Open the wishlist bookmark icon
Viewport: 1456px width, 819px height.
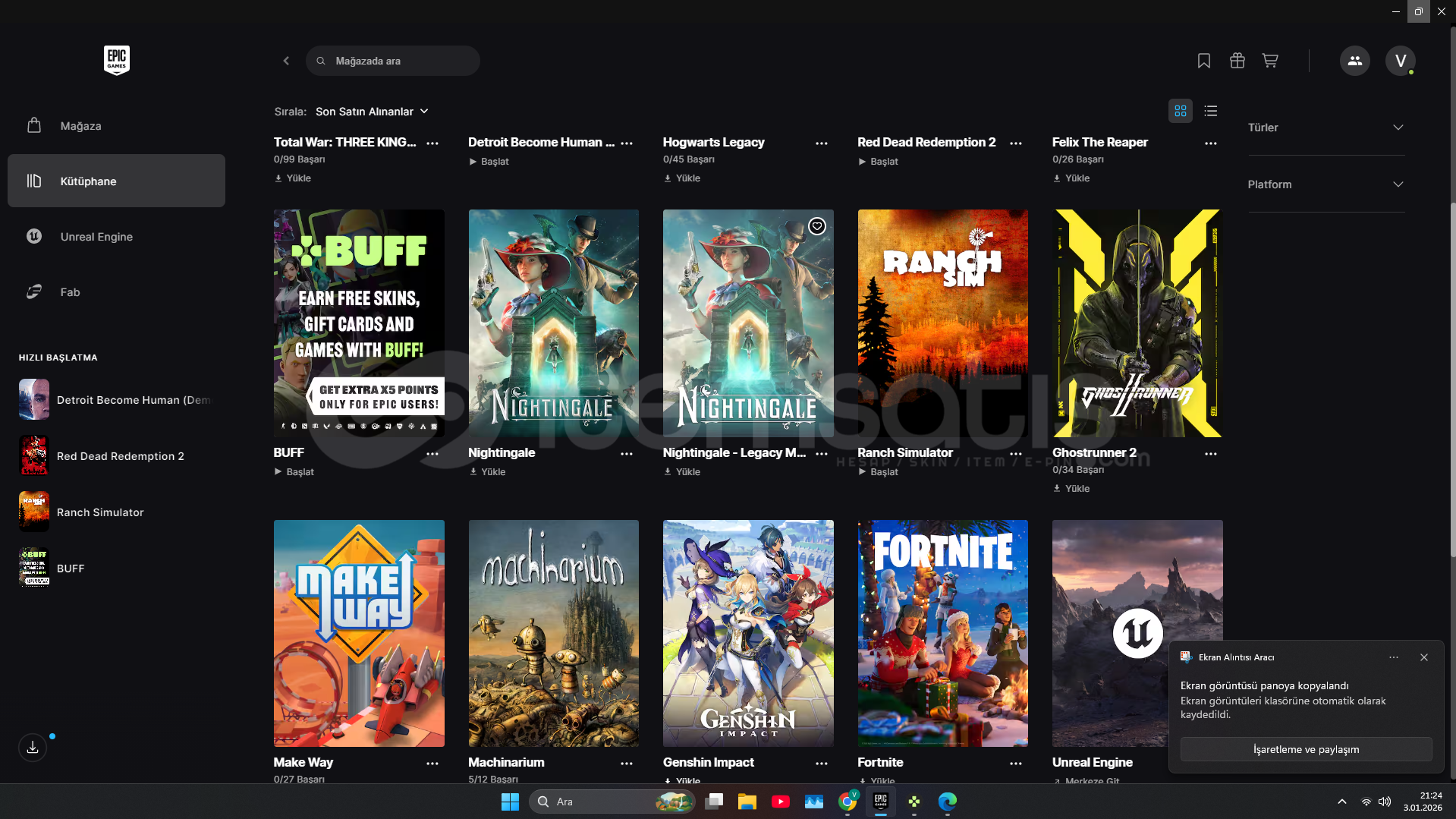1204,61
